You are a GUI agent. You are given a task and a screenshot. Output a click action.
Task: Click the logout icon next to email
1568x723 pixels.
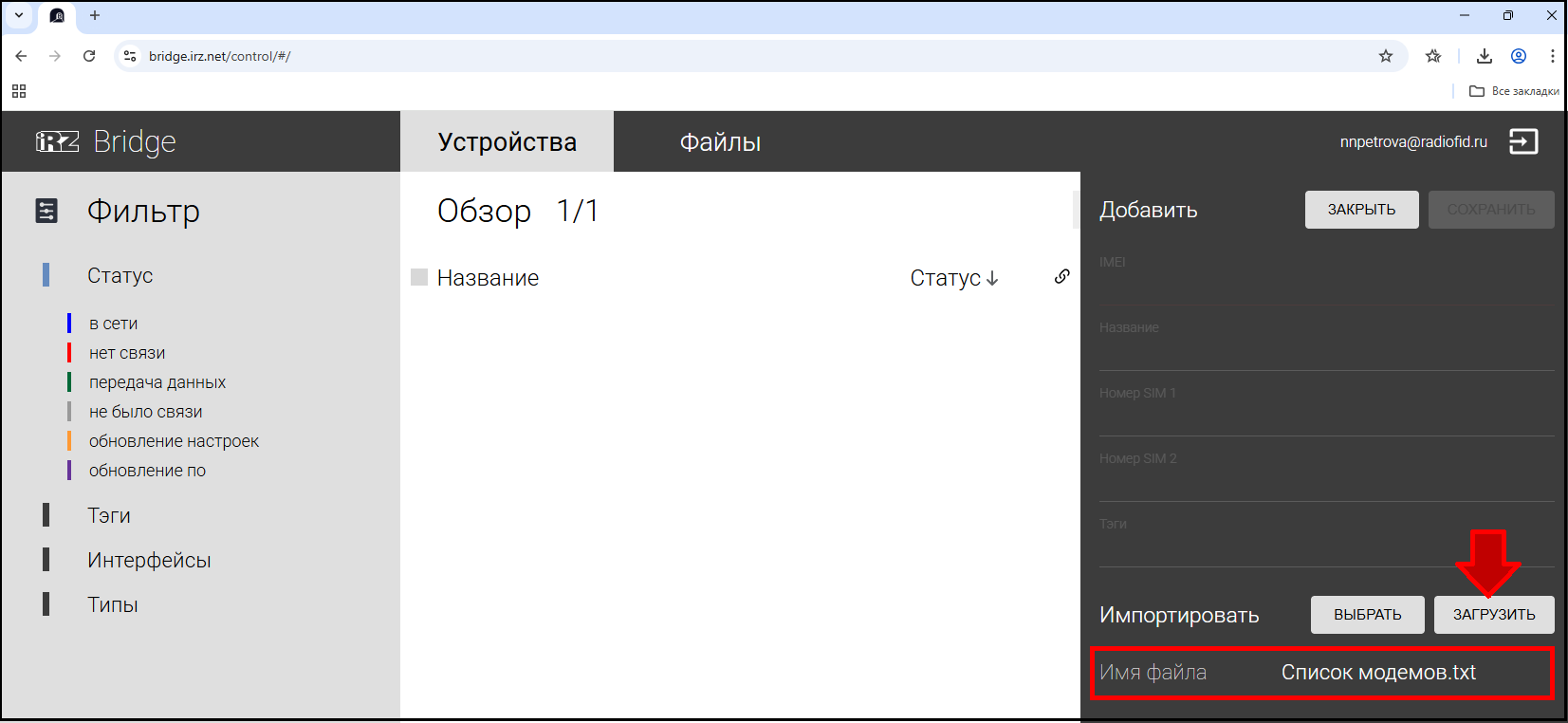[1522, 141]
